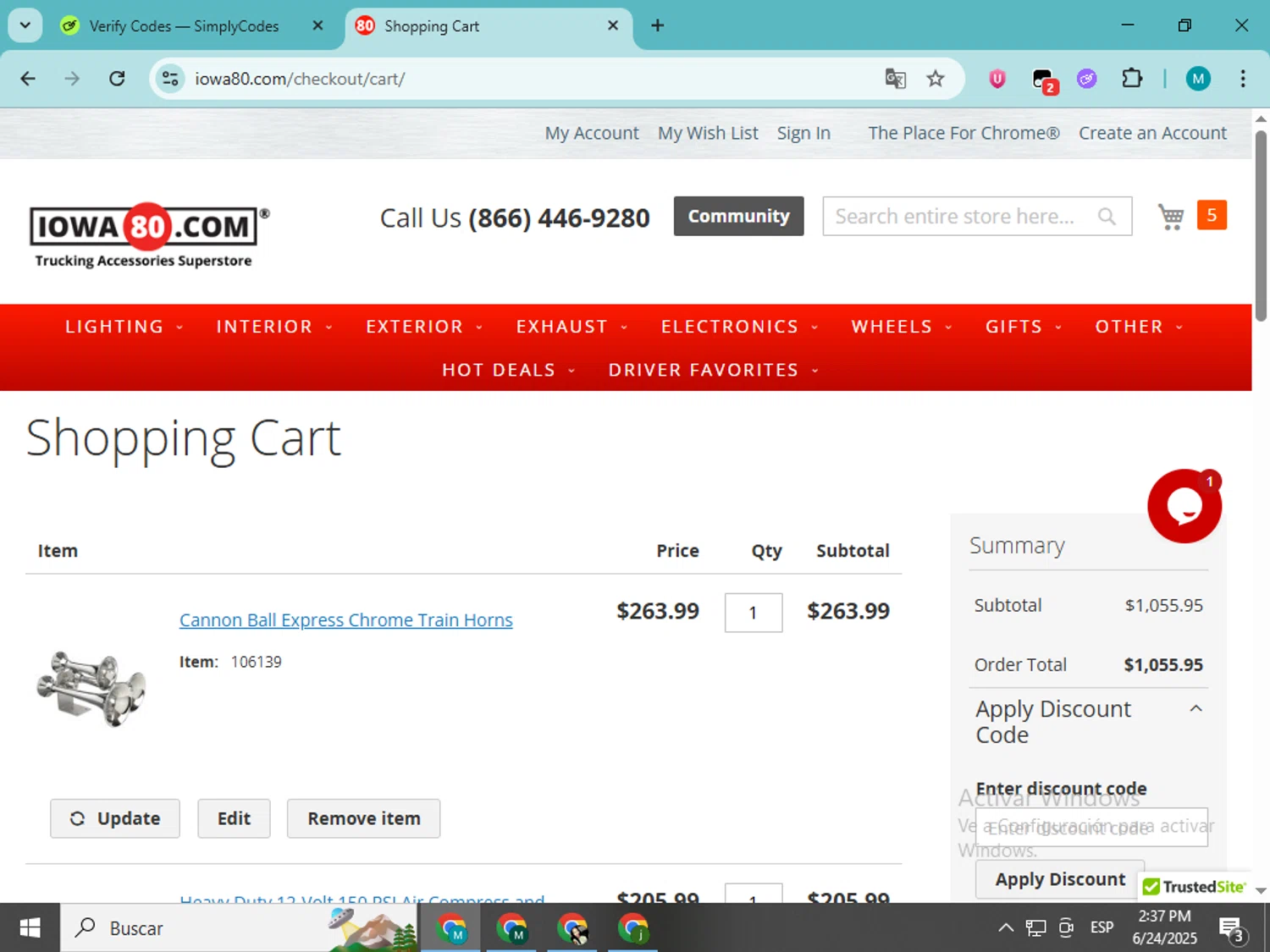Image resolution: width=1270 pixels, height=952 pixels.
Task: Close the Verify Codes SimplyCodes tab
Action: (x=317, y=25)
